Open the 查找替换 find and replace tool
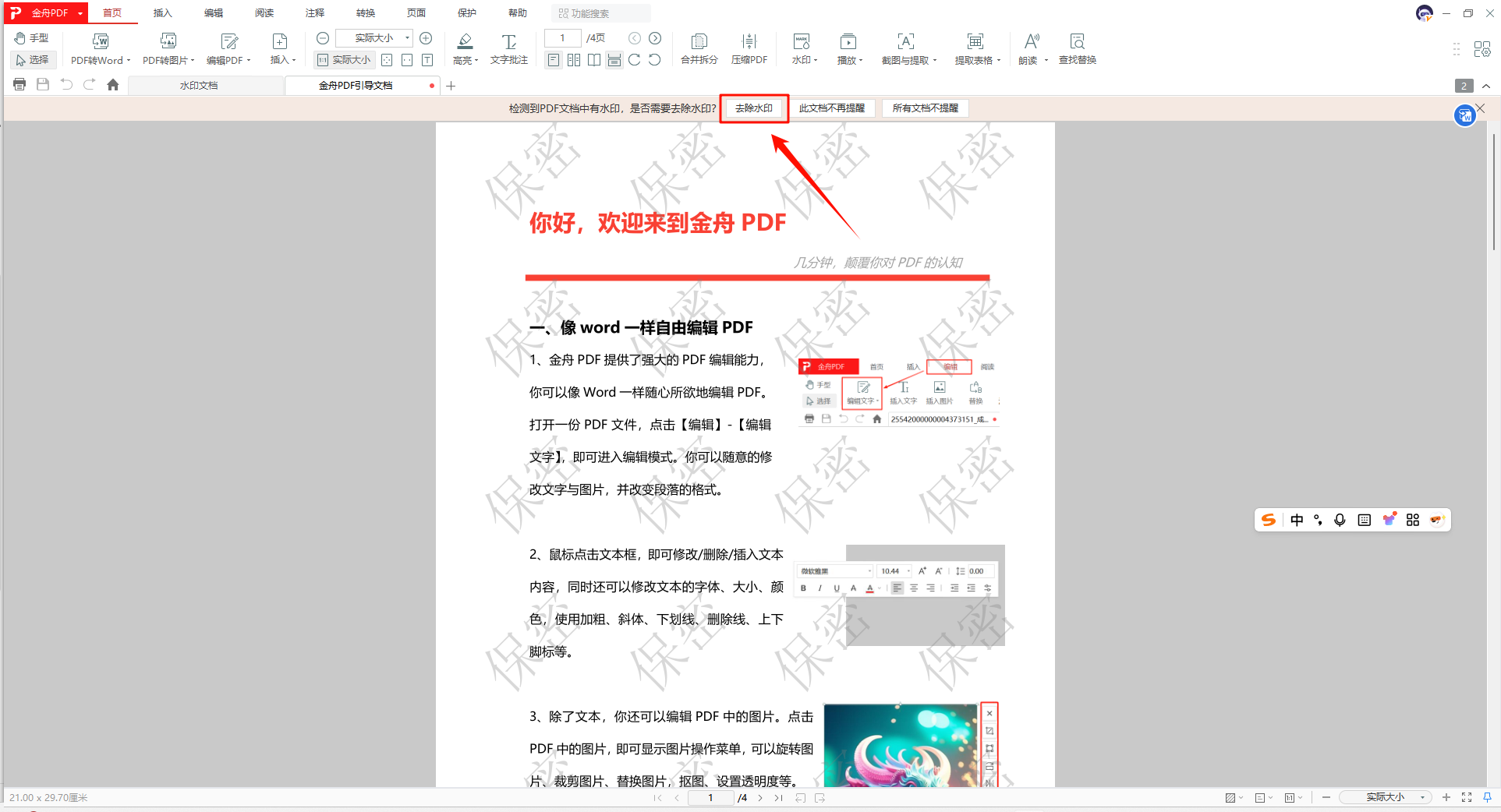This screenshot has height=812, width=1501. coord(1078,49)
